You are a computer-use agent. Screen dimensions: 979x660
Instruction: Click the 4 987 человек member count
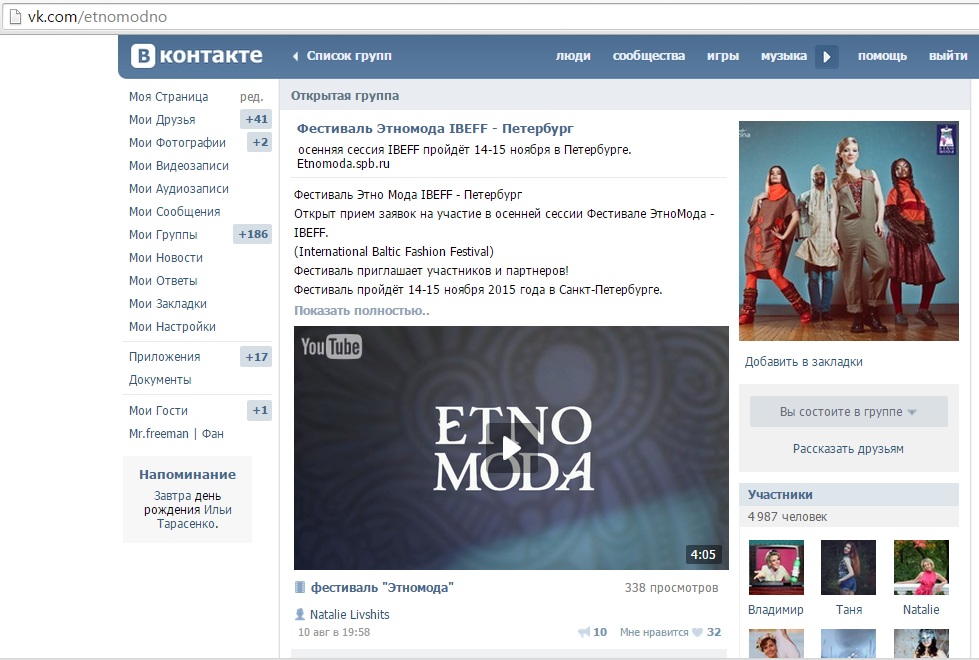(x=787, y=517)
